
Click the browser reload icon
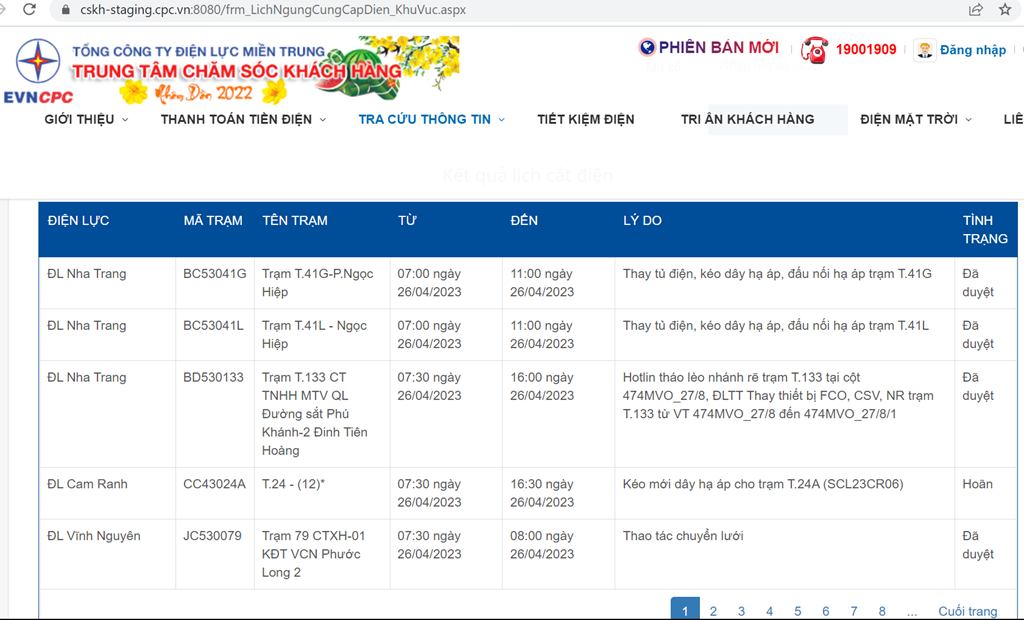tap(29, 10)
